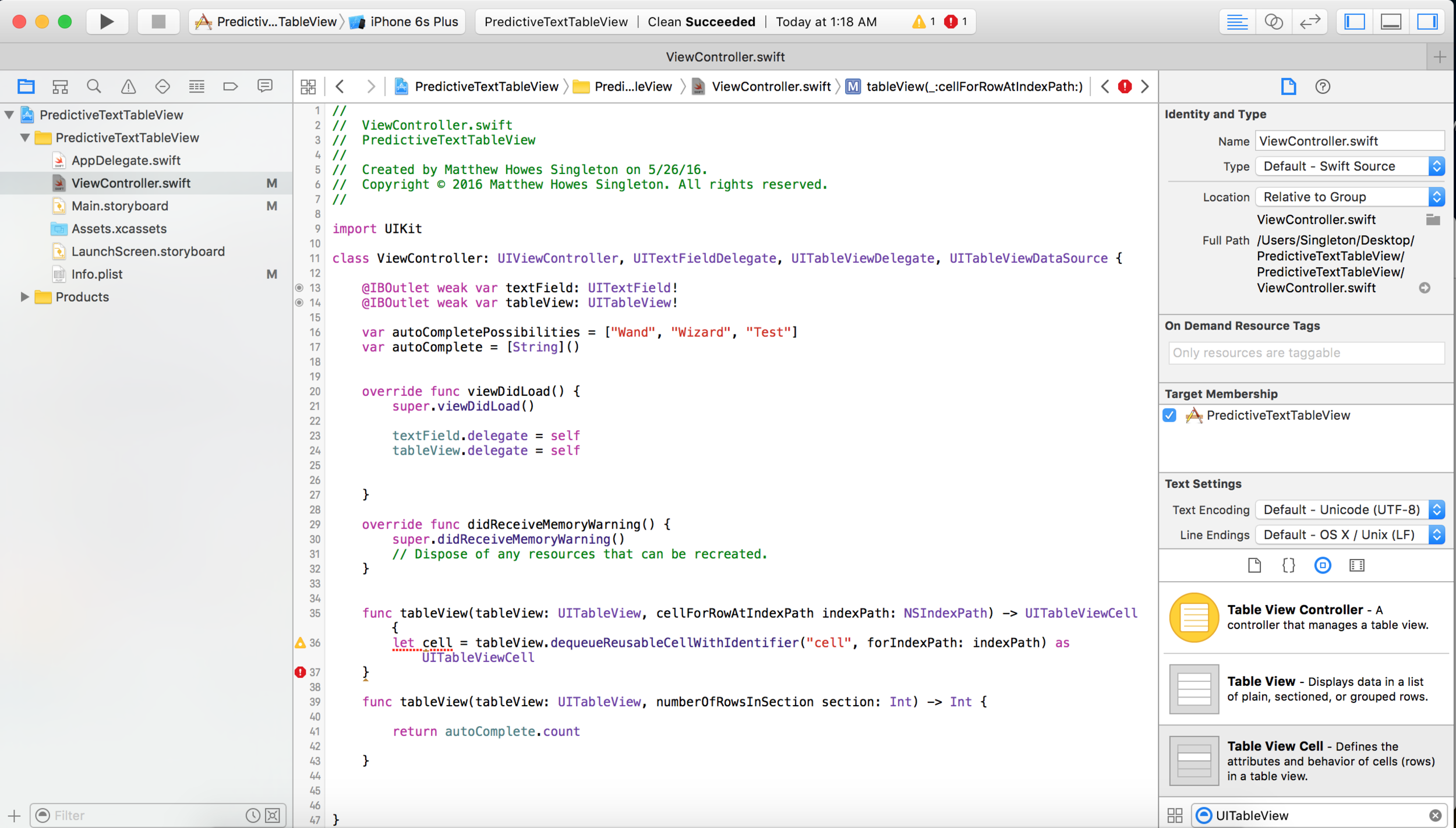This screenshot has width=1456, height=828.
Task: Collapse the PredictiveTextTableView group folder
Action: pos(25,137)
